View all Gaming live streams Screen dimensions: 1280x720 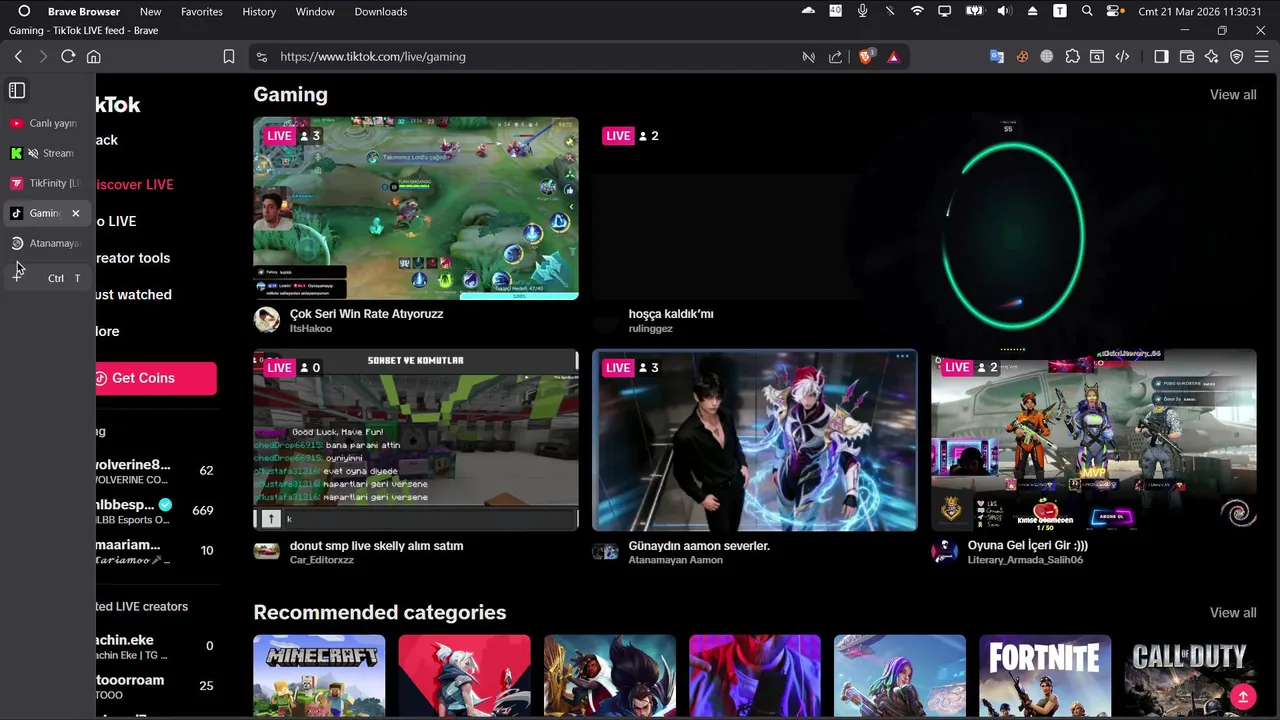click(1233, 94)
